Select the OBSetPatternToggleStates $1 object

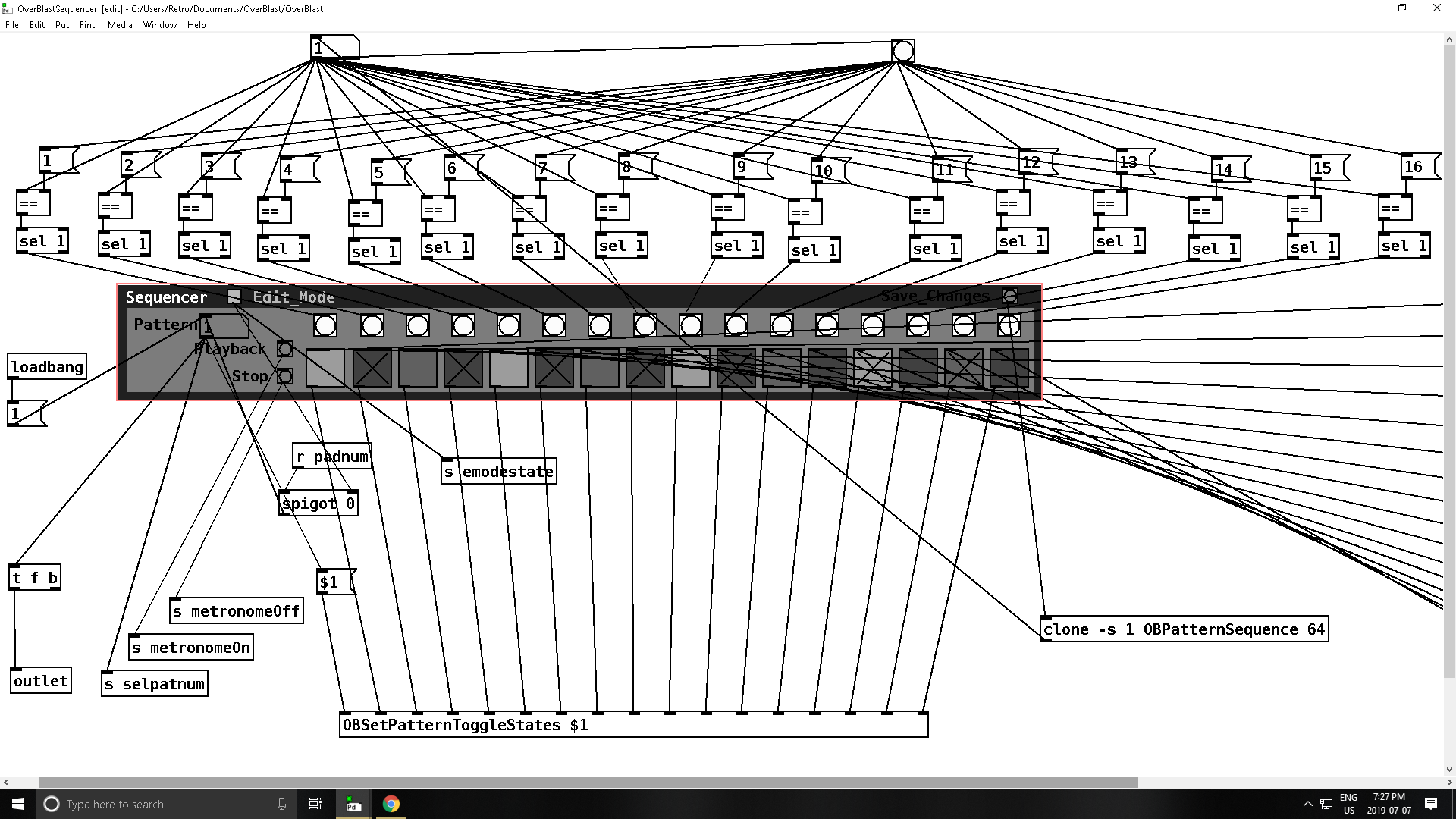tap(634, 725)
